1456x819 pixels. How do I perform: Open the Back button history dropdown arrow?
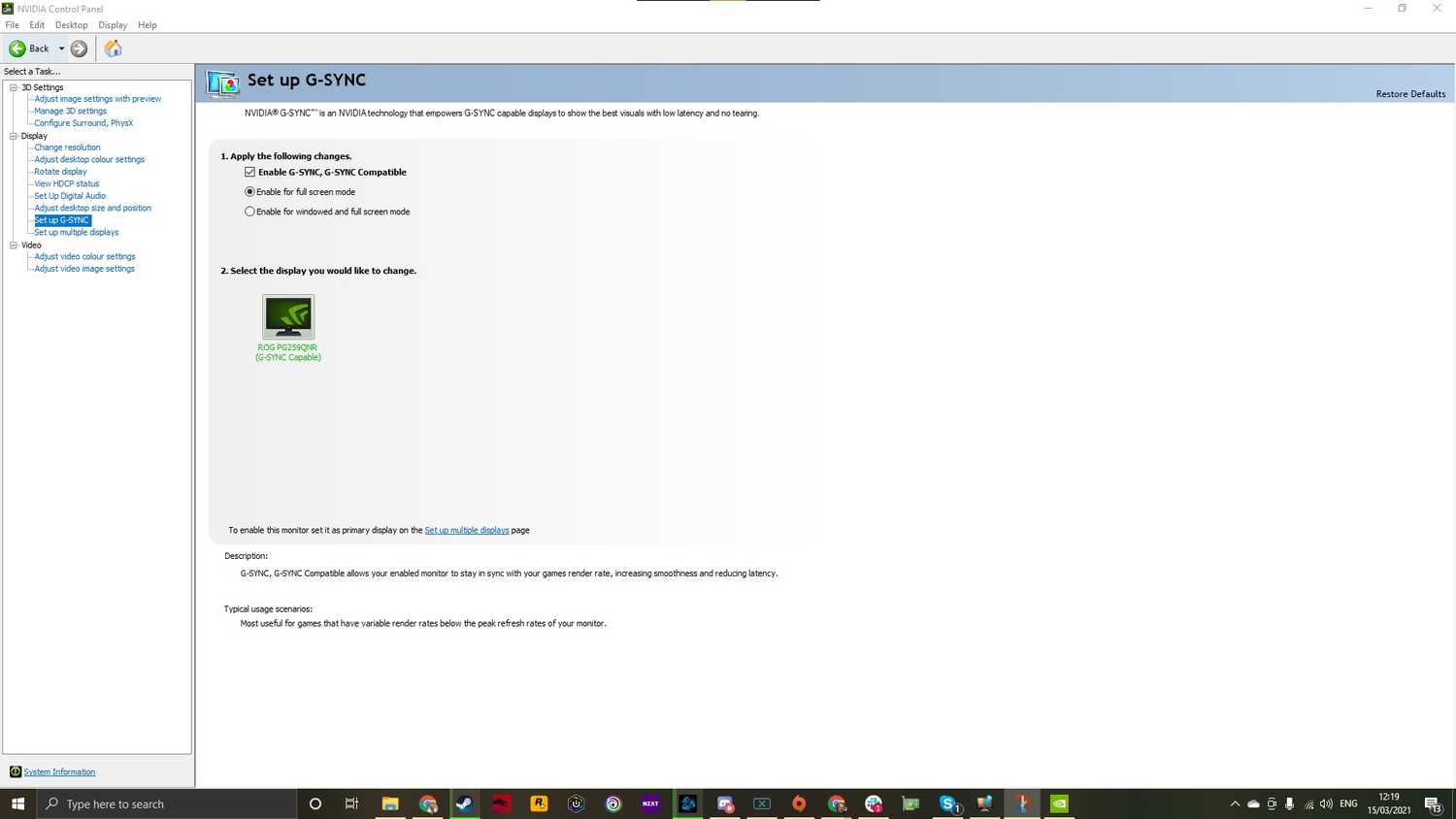(61, 49)
